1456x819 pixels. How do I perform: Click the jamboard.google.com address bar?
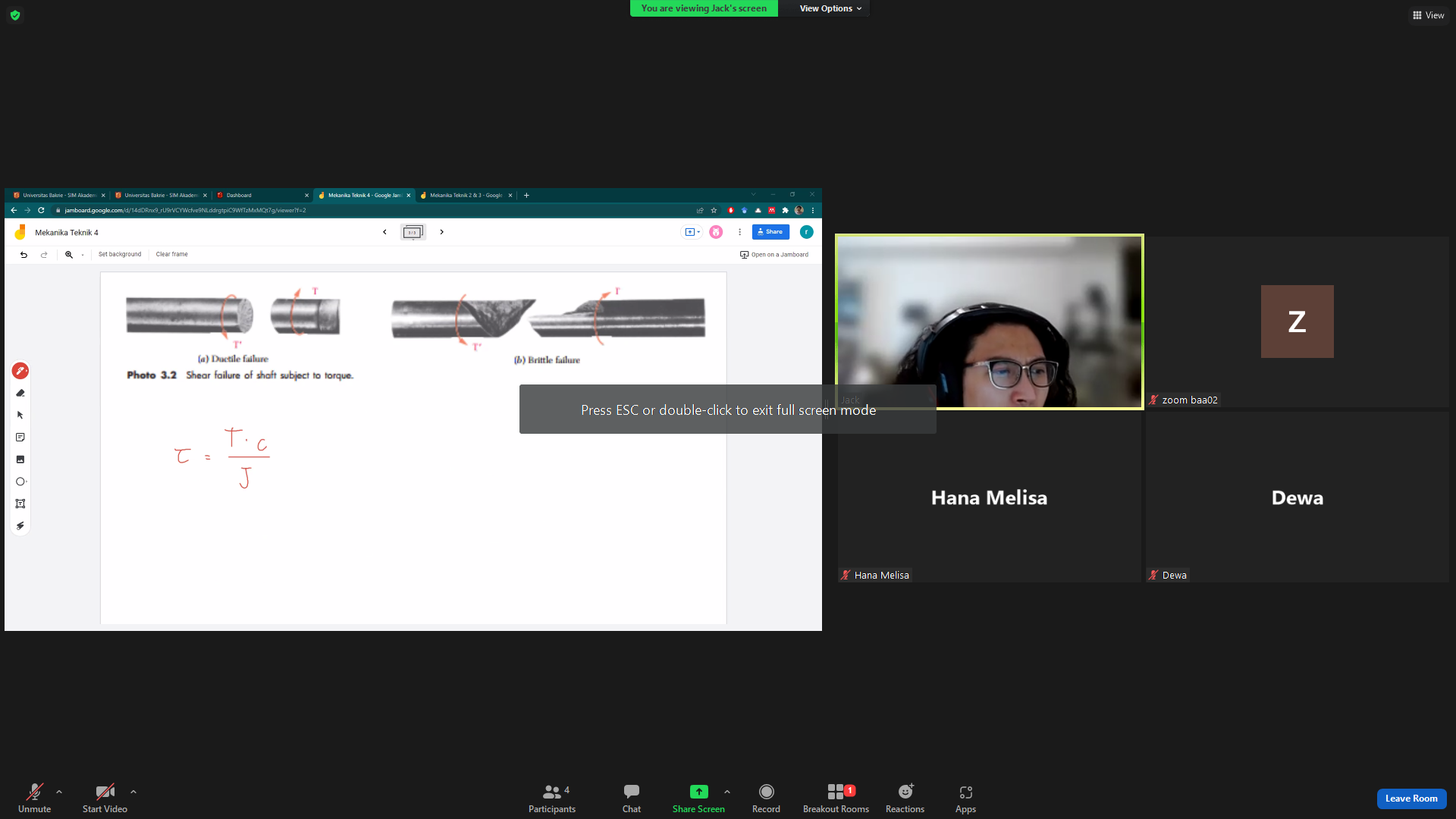pos(372,211)
